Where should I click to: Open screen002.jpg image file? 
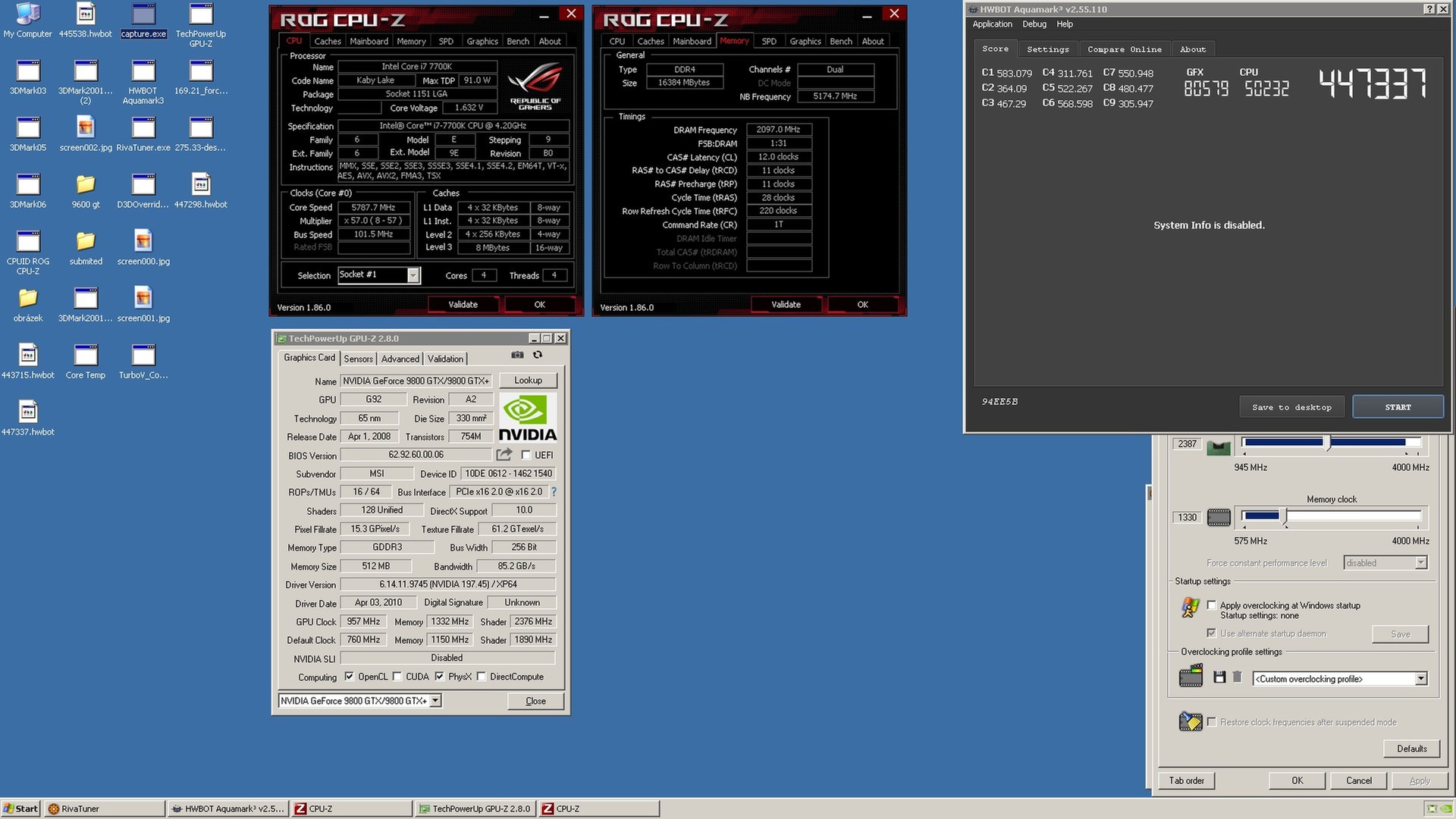[86, 134]
